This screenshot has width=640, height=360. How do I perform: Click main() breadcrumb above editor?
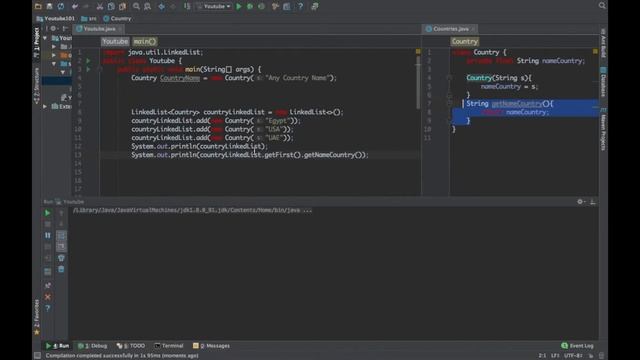(x=144, y=41)
